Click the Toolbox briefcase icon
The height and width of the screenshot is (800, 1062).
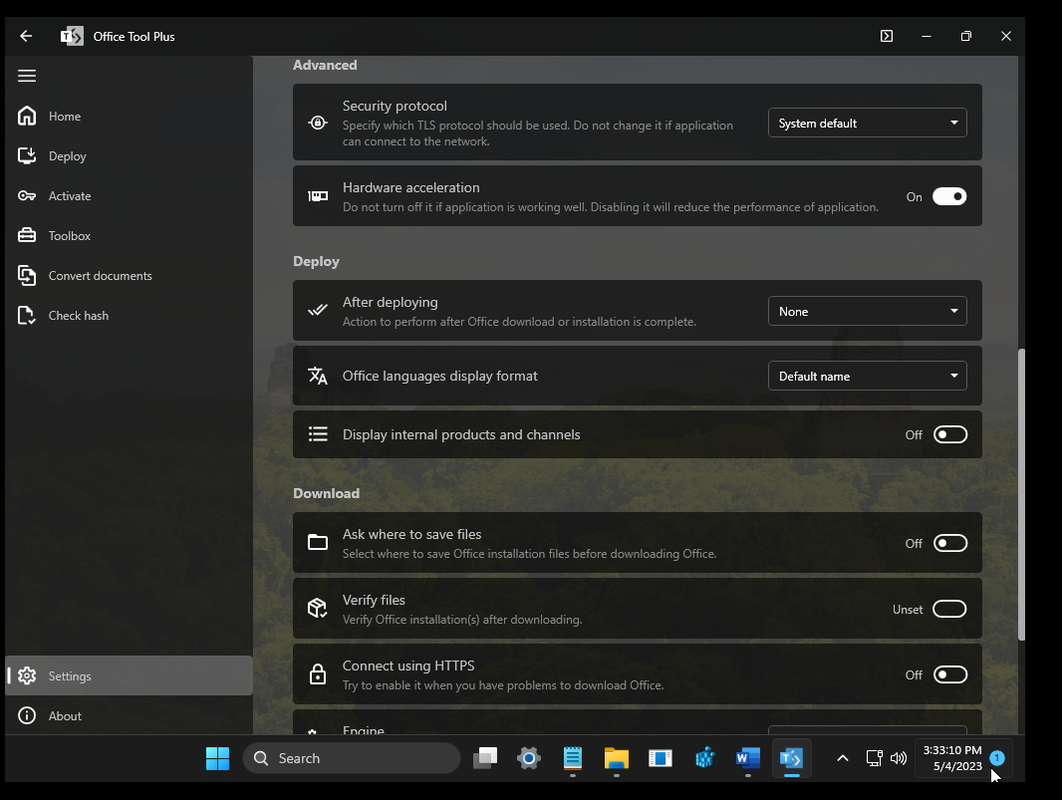click(27, 236)
